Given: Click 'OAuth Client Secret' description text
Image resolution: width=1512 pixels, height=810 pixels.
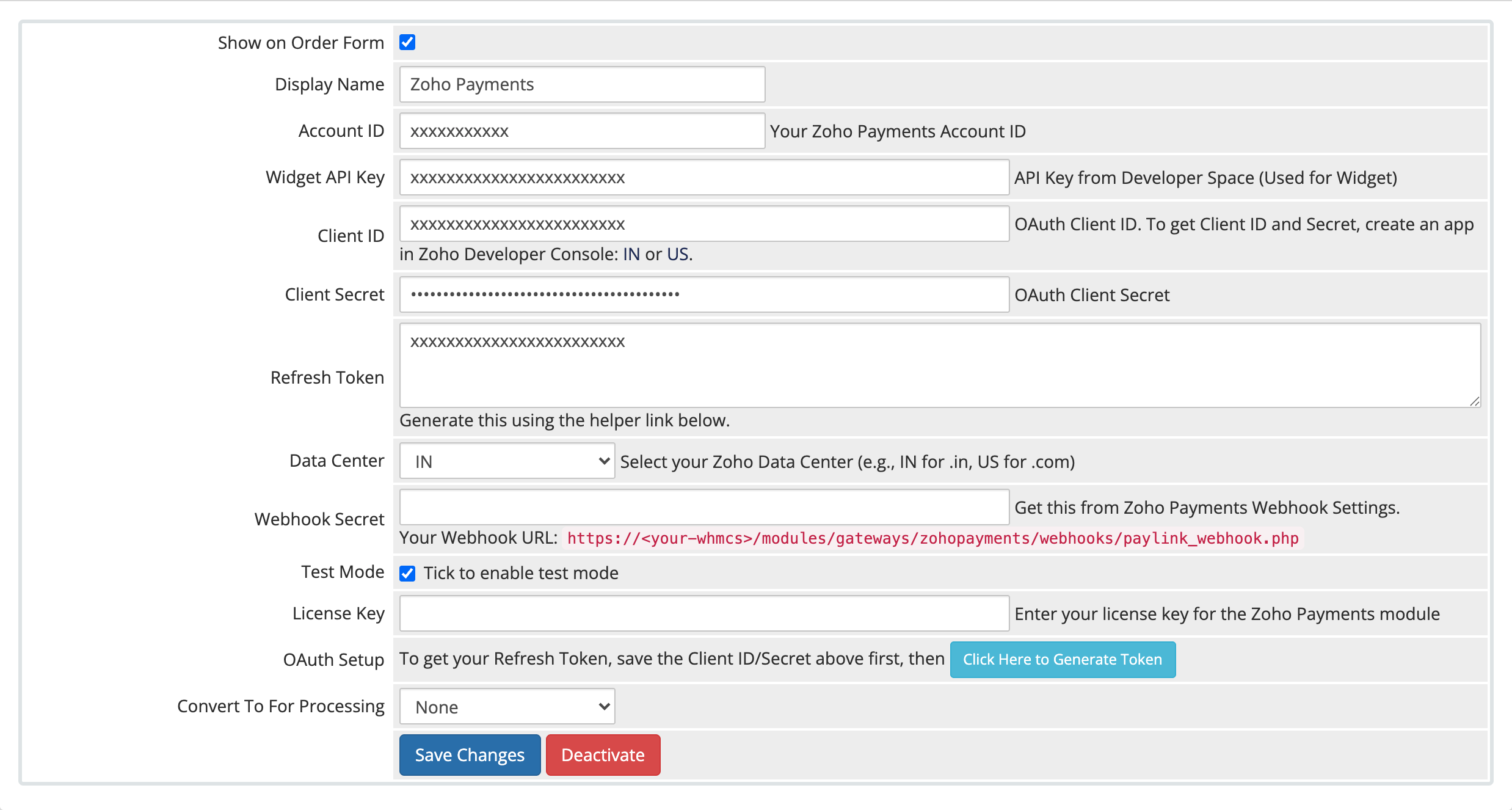Looking at the screenshot, I should 1092,295.
